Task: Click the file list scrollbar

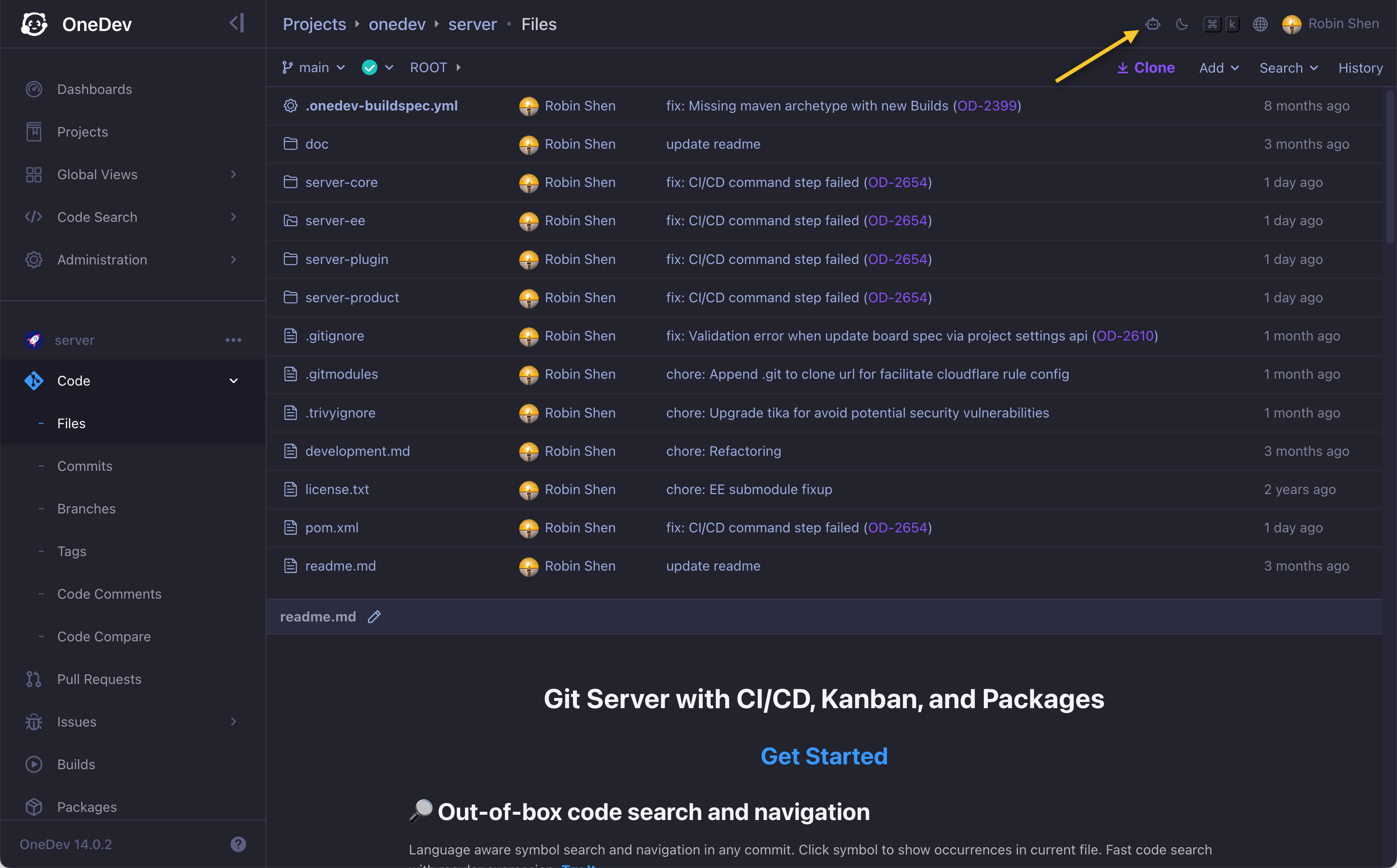Action: 1390,167
